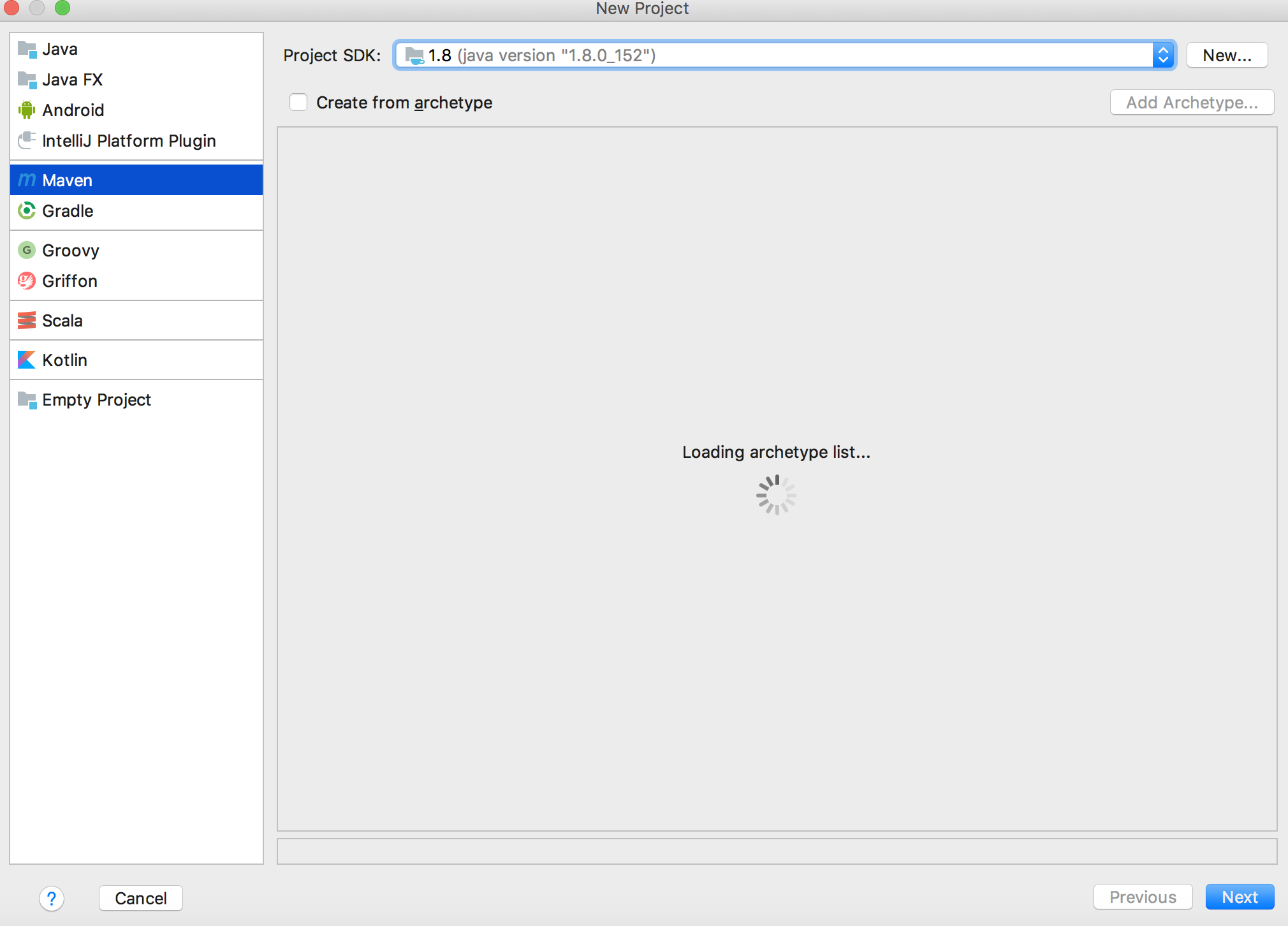Click the red Griffon icon
Viewport: 1288px width, 926px height.
[x=27, y=281]
